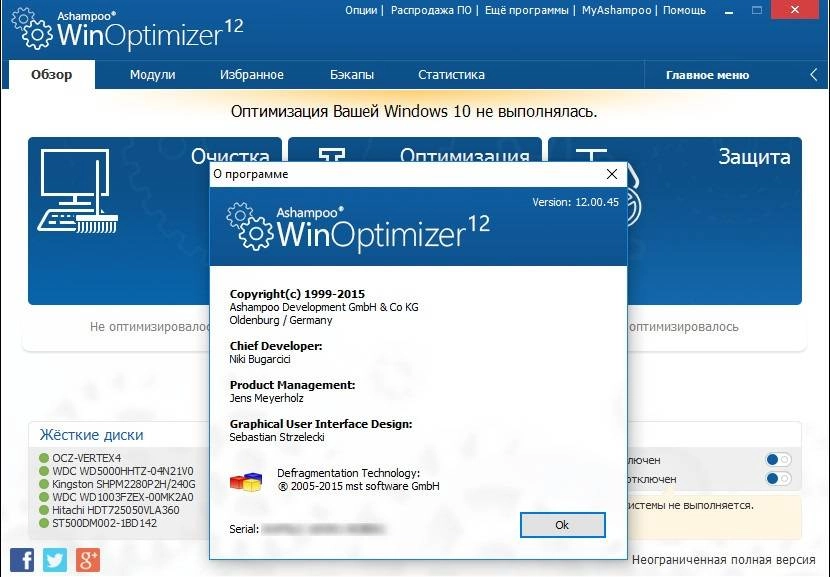830x577 pixels.
Task: Close the О программе dialog with X
Action: coord(612,174)
